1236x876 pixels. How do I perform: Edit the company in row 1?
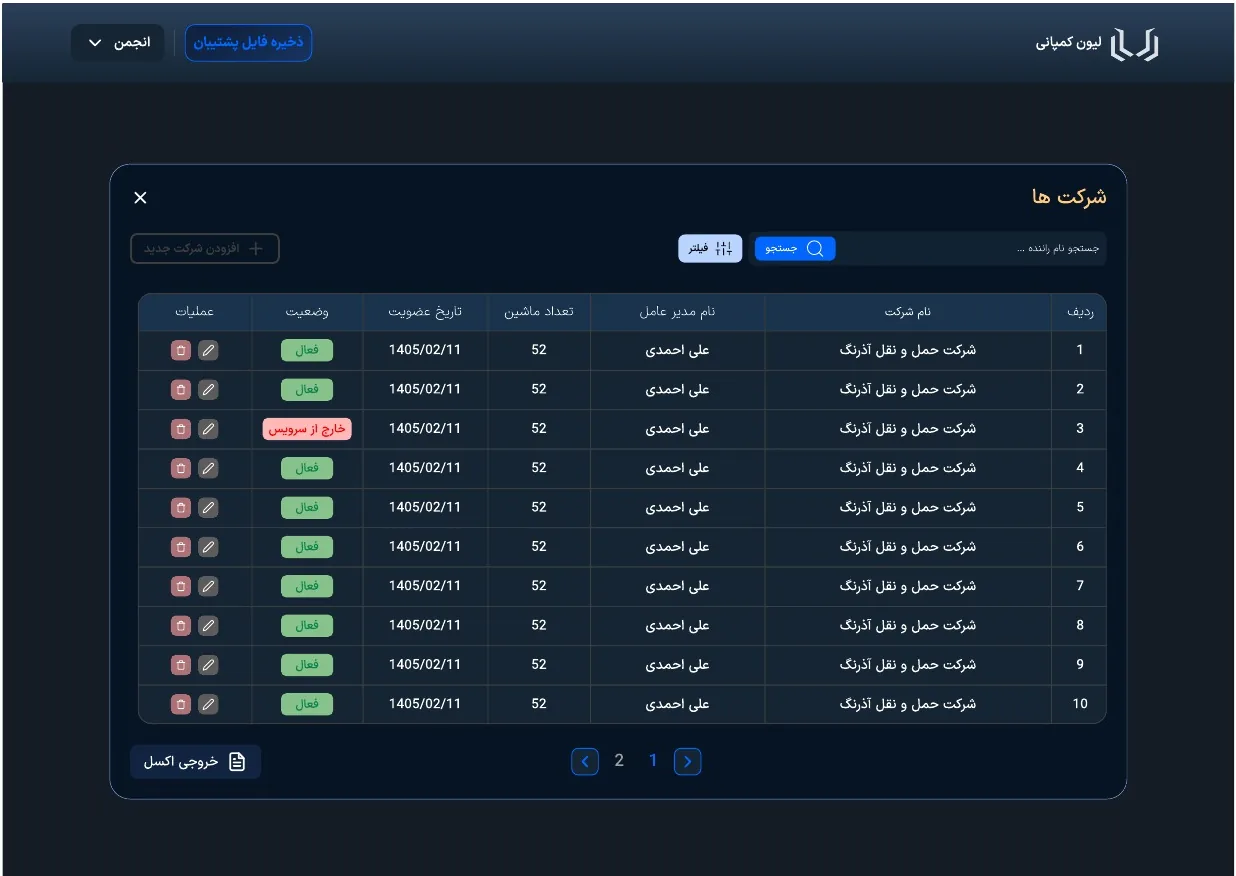[x=208, y=350]
